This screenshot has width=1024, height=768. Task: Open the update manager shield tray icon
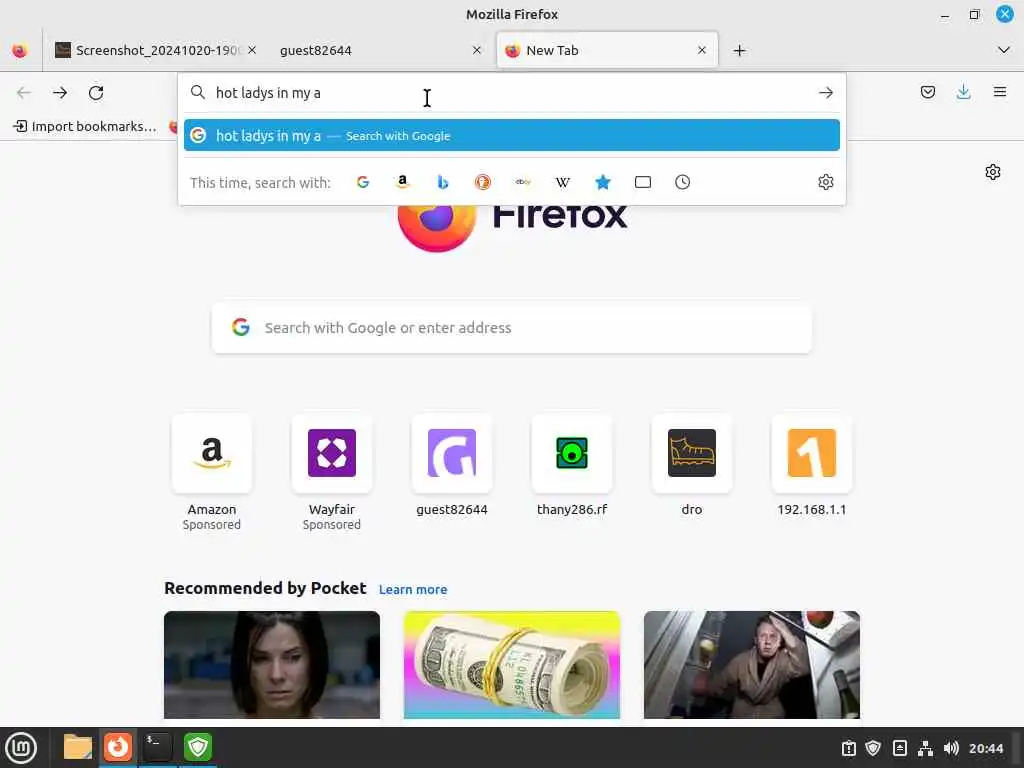click(x=873, y=748)
